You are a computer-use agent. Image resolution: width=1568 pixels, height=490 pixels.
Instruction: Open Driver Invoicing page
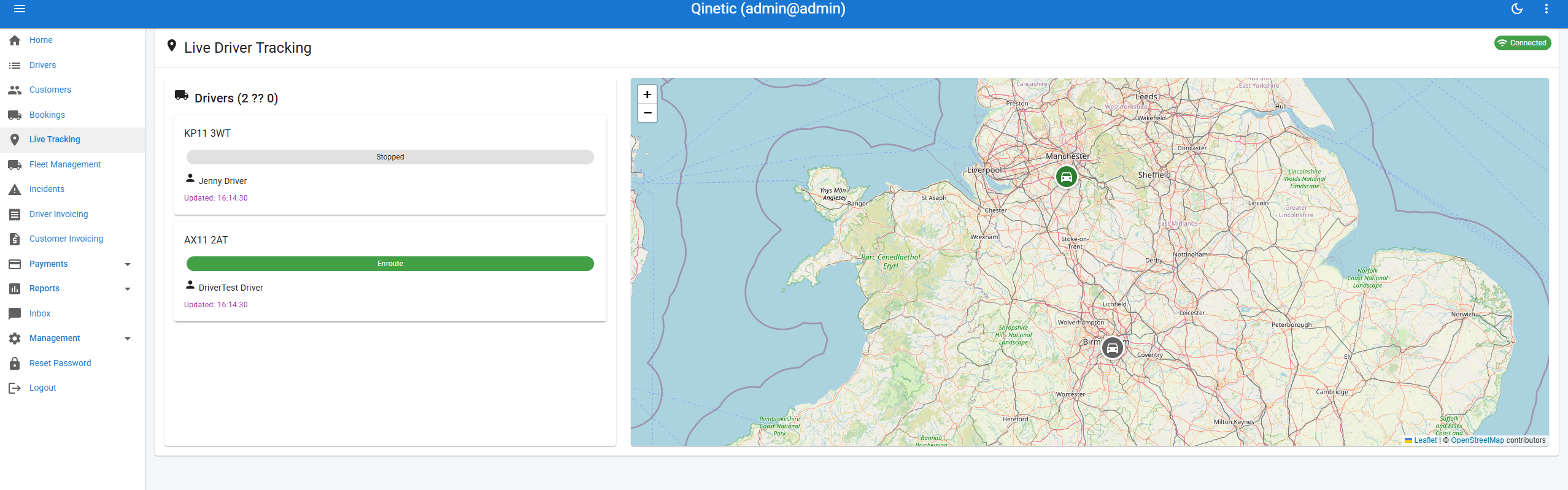(x=59, y=214)
